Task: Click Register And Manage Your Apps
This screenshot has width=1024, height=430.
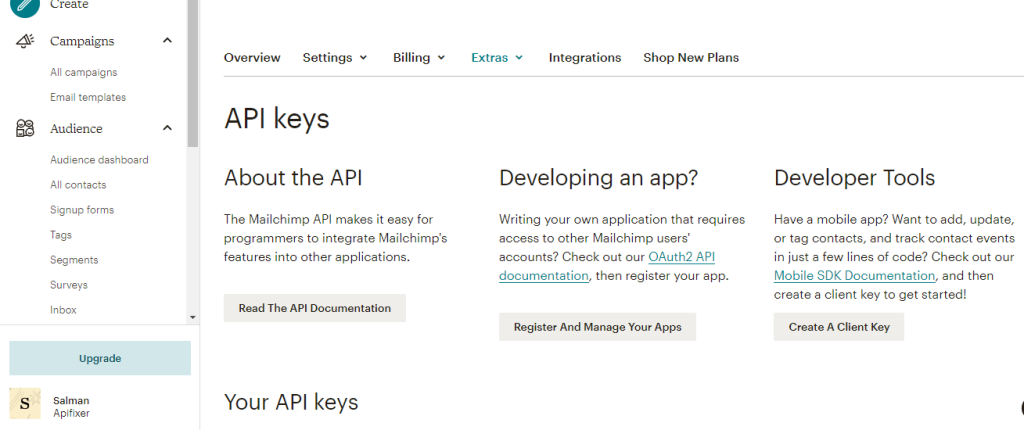Action: pyautogui.click(x=597, y=327)
